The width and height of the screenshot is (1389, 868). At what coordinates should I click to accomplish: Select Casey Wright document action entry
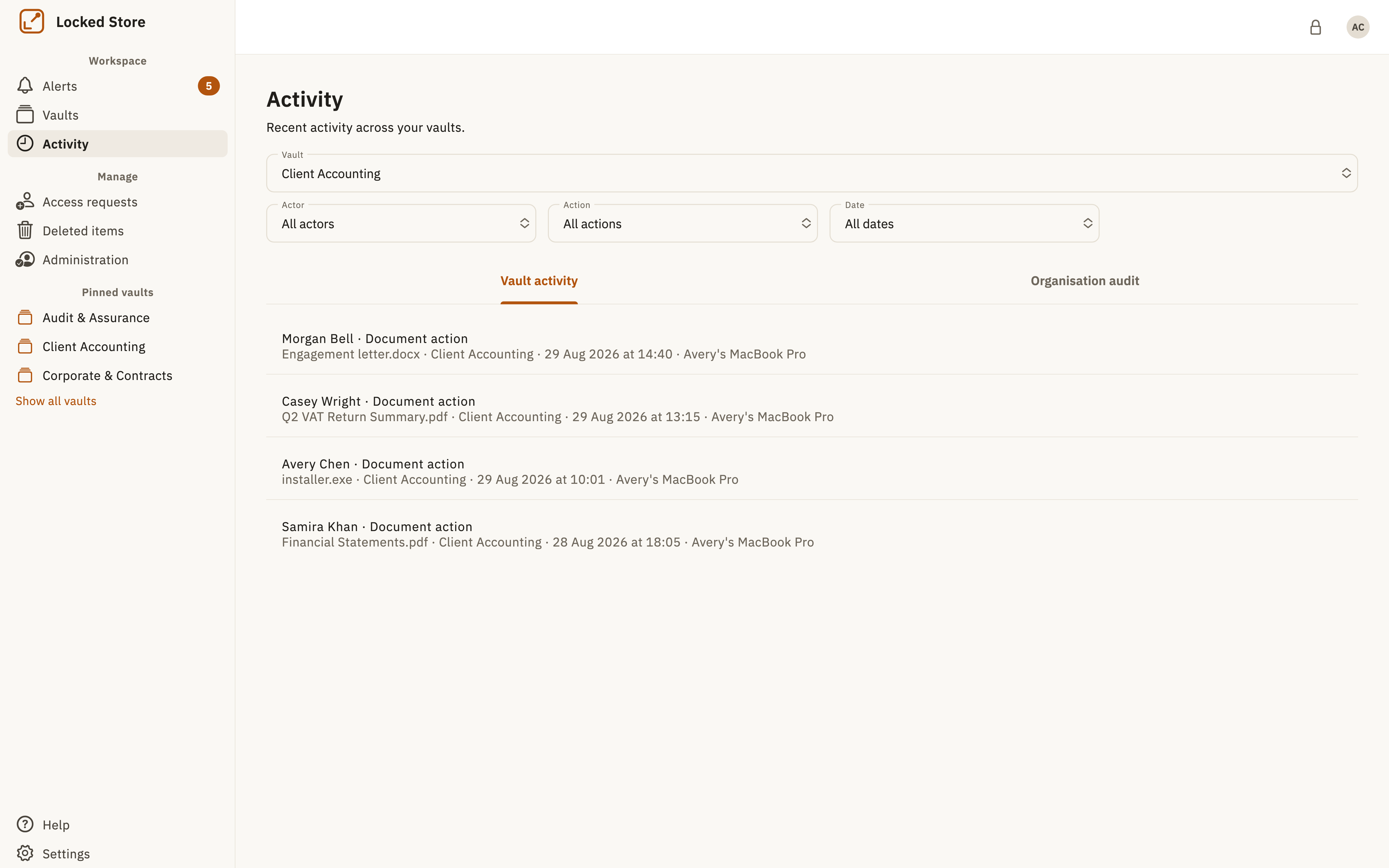tap(812, 409)
